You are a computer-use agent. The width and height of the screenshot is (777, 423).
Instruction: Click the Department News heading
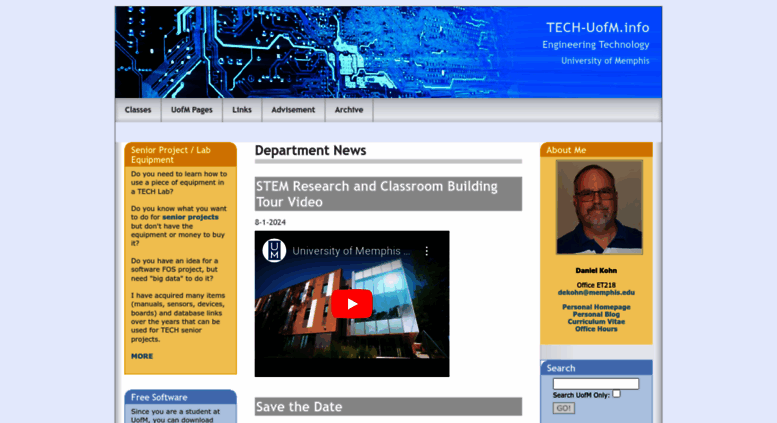pyautogui.click(x=310, y=151)
